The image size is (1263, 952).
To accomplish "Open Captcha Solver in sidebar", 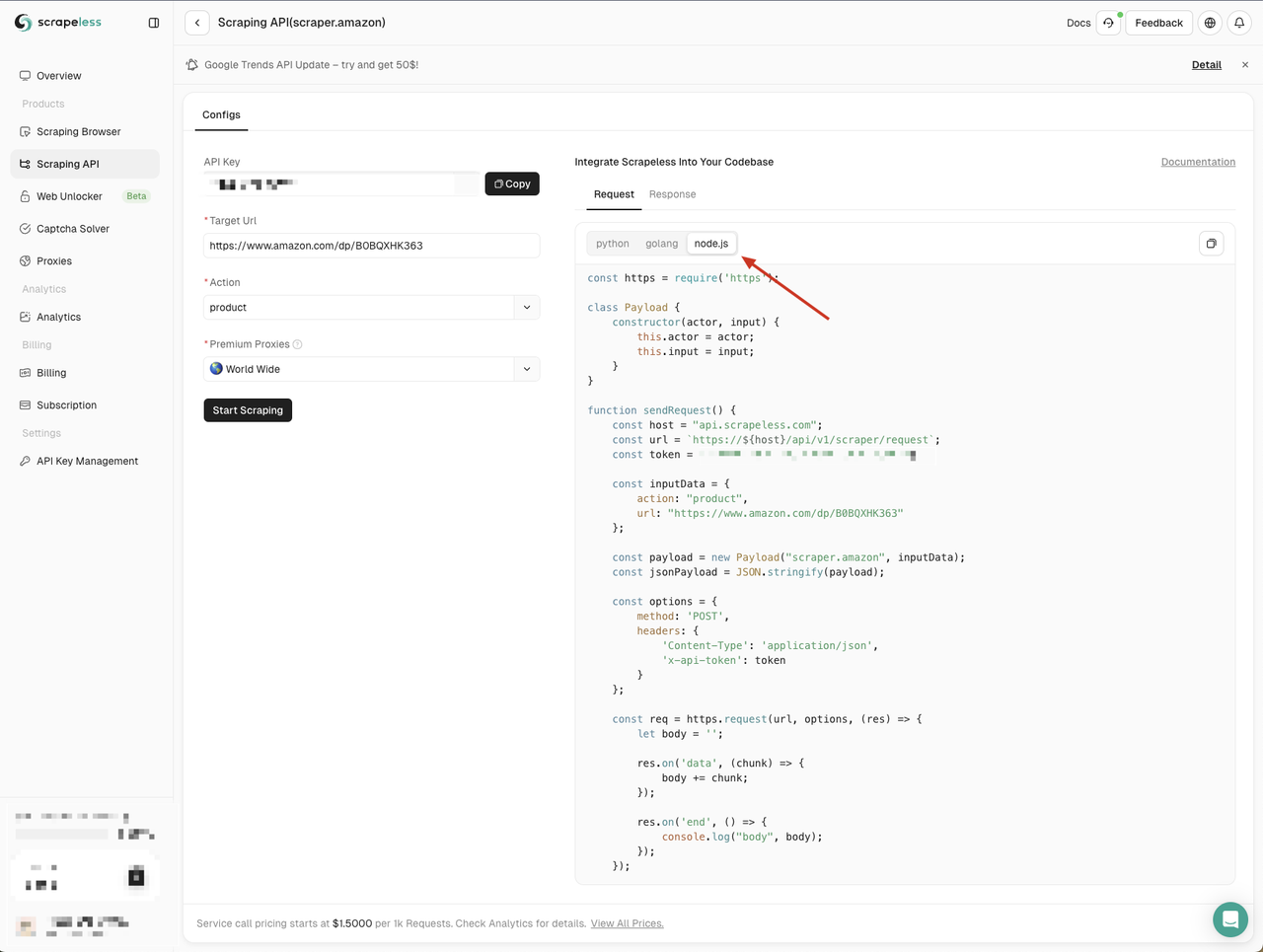I will 85,229.
